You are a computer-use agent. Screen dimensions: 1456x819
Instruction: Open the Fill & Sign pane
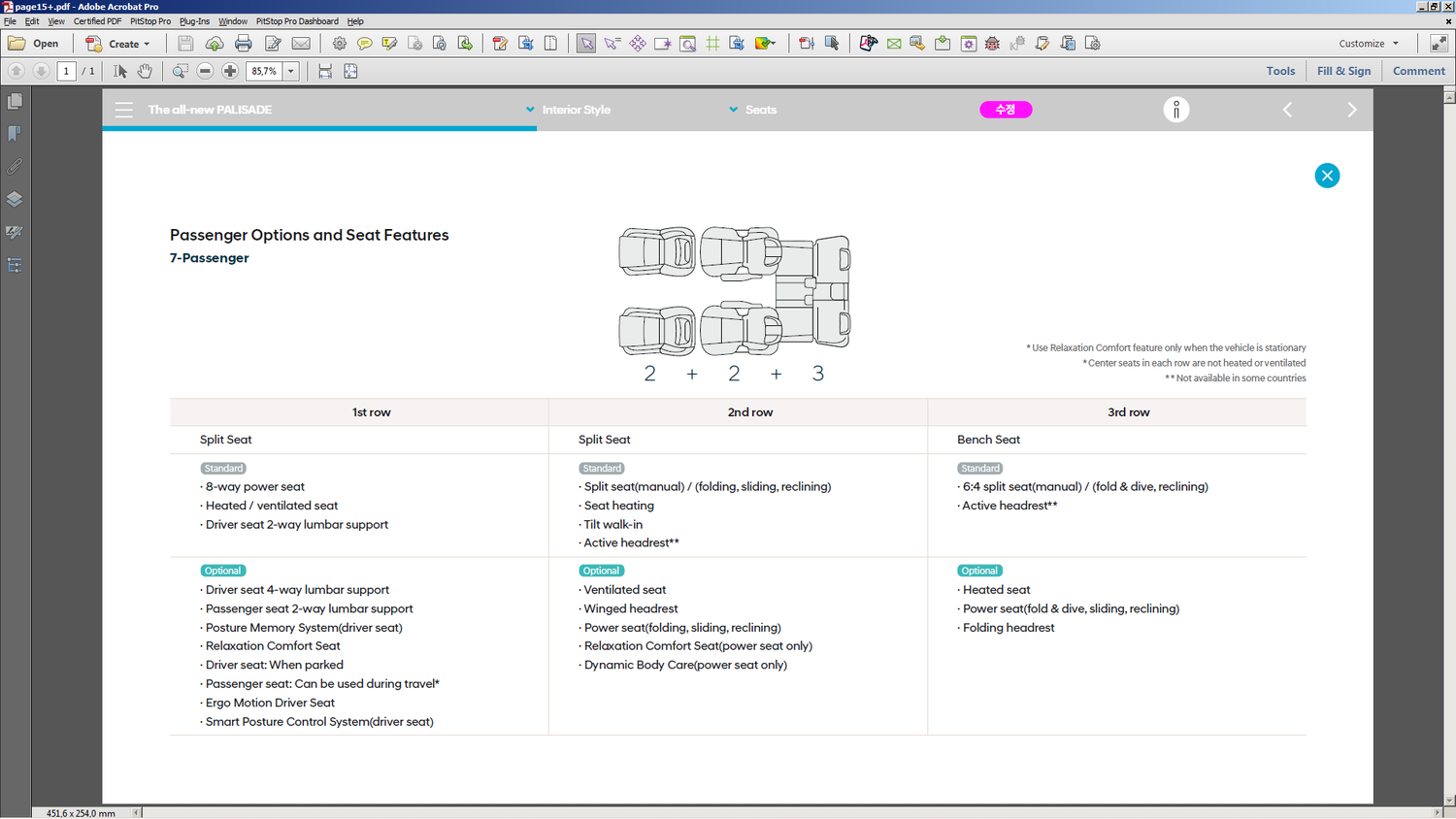point(1343,71)
